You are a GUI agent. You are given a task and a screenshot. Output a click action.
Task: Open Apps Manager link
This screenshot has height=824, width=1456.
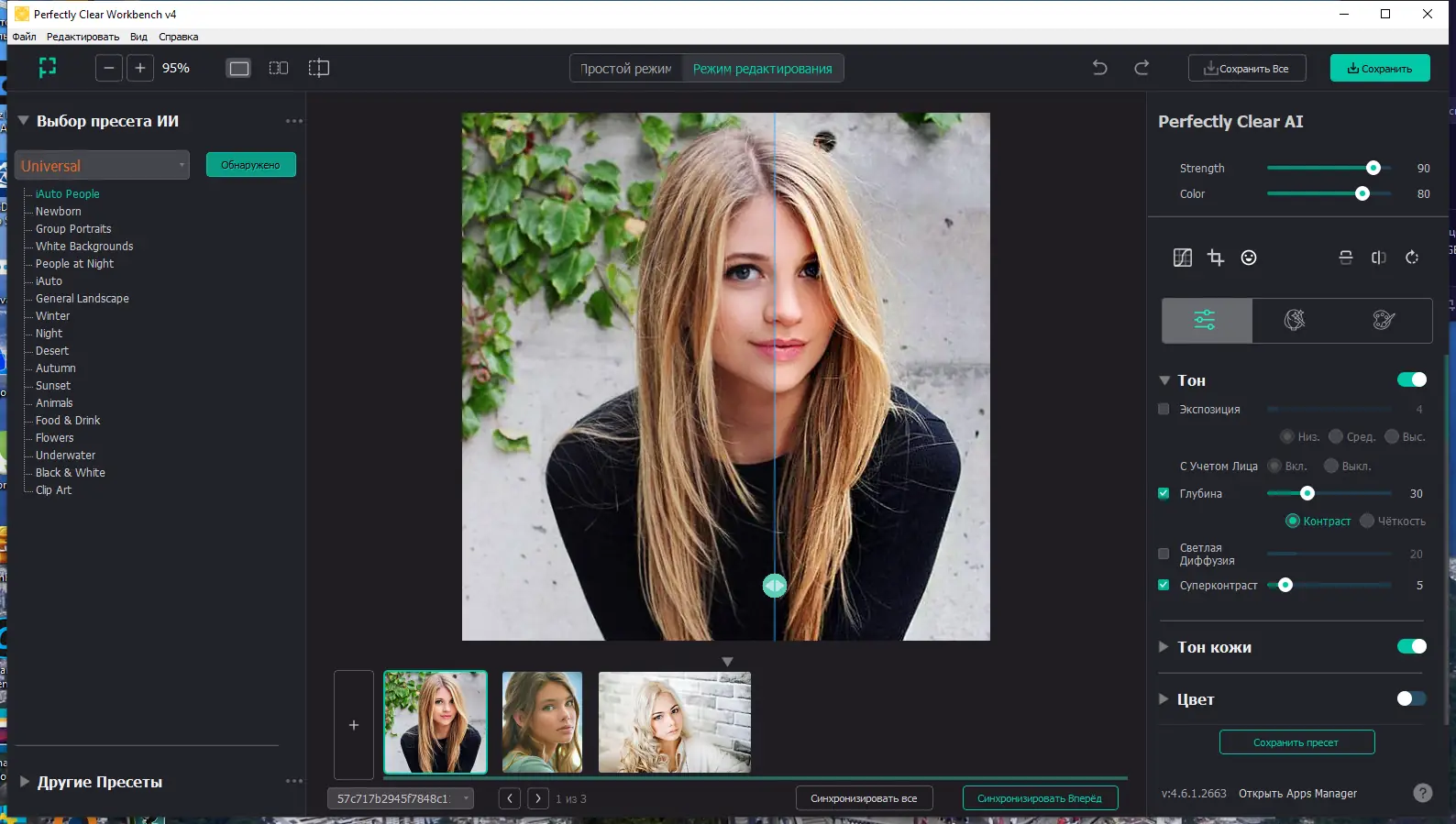pos(1297,794)
